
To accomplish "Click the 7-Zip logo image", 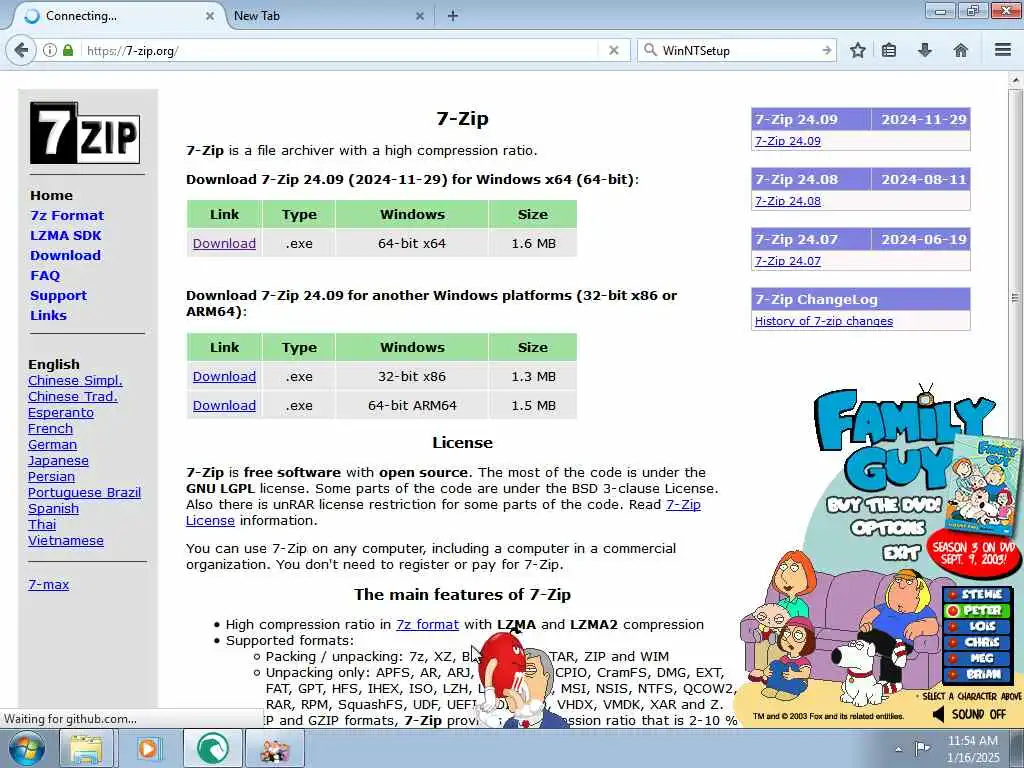I will click(x=85, y=133).
